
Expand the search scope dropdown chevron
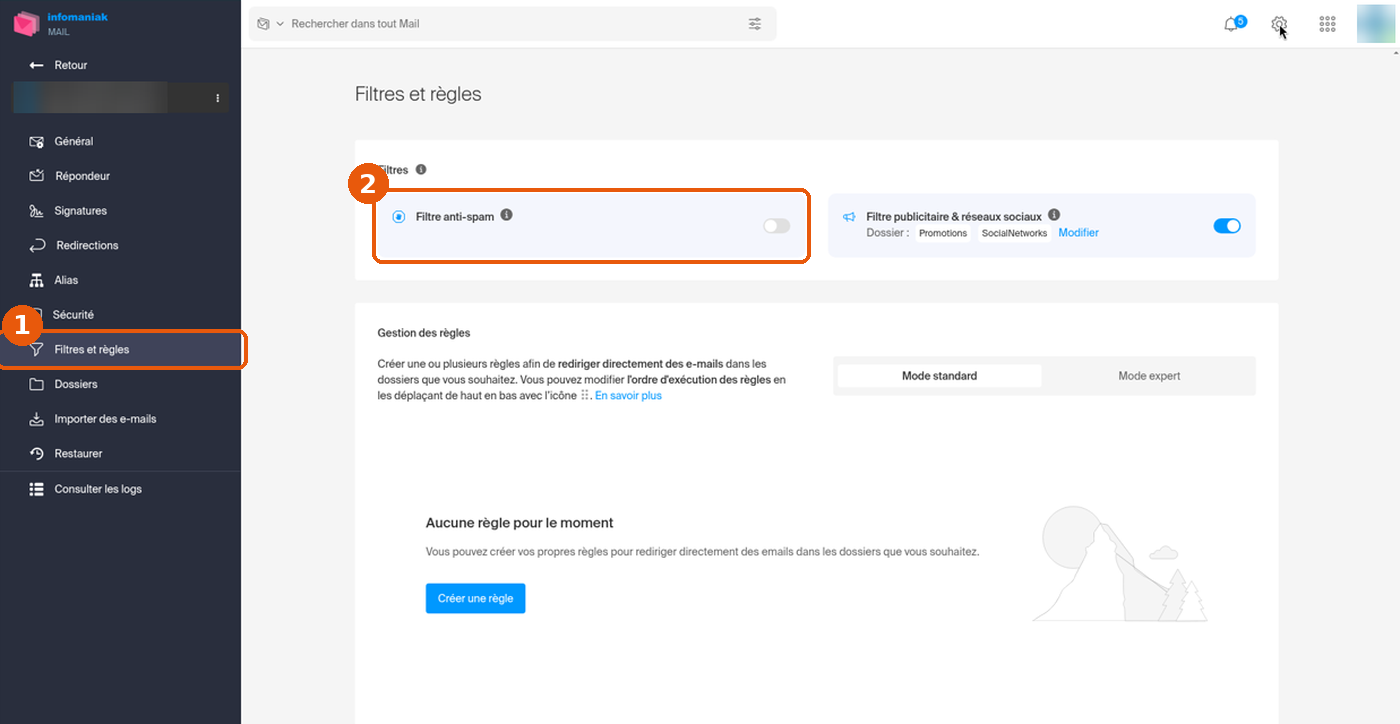[280, 24]
